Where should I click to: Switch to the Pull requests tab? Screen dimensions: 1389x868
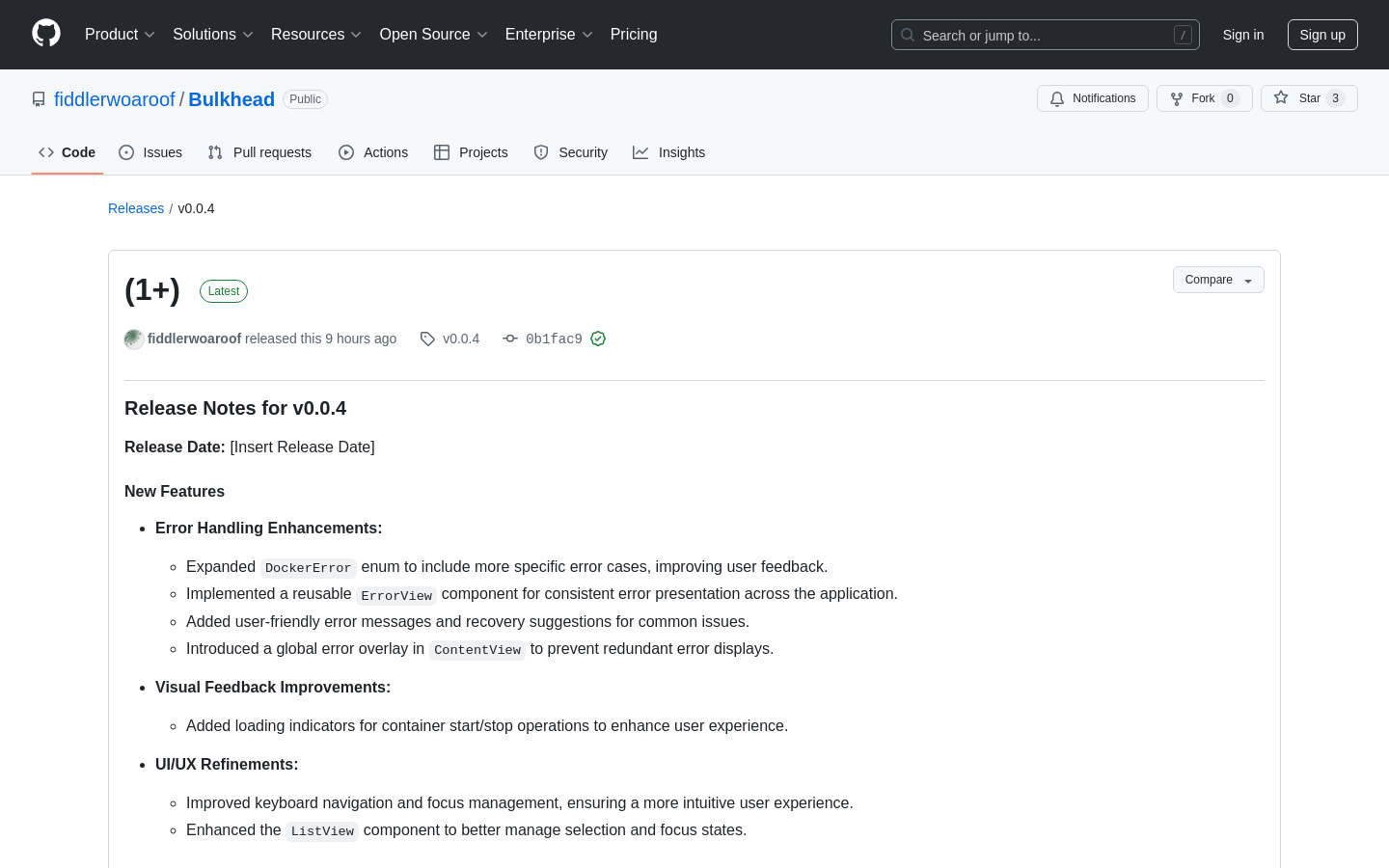click(259, 152)
